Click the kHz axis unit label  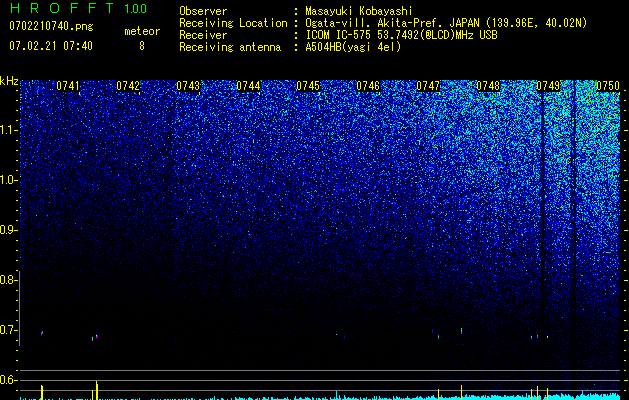point(9,81)
